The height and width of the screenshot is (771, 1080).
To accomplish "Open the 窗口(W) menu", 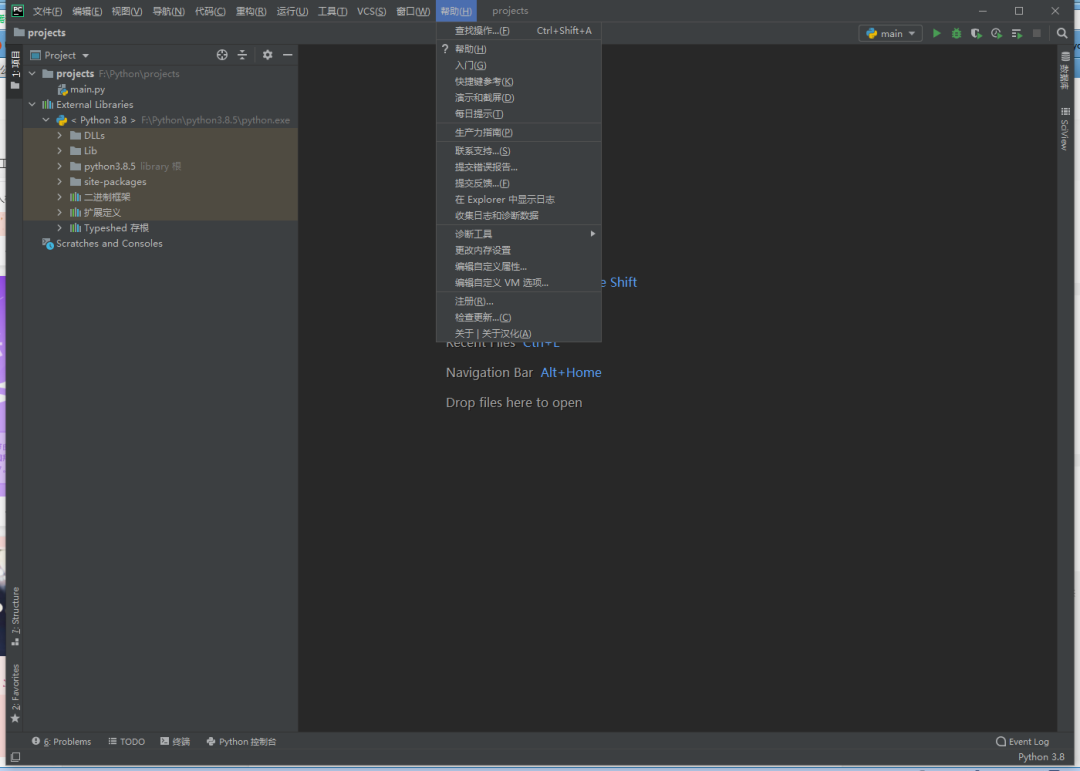I will [413, 11].
